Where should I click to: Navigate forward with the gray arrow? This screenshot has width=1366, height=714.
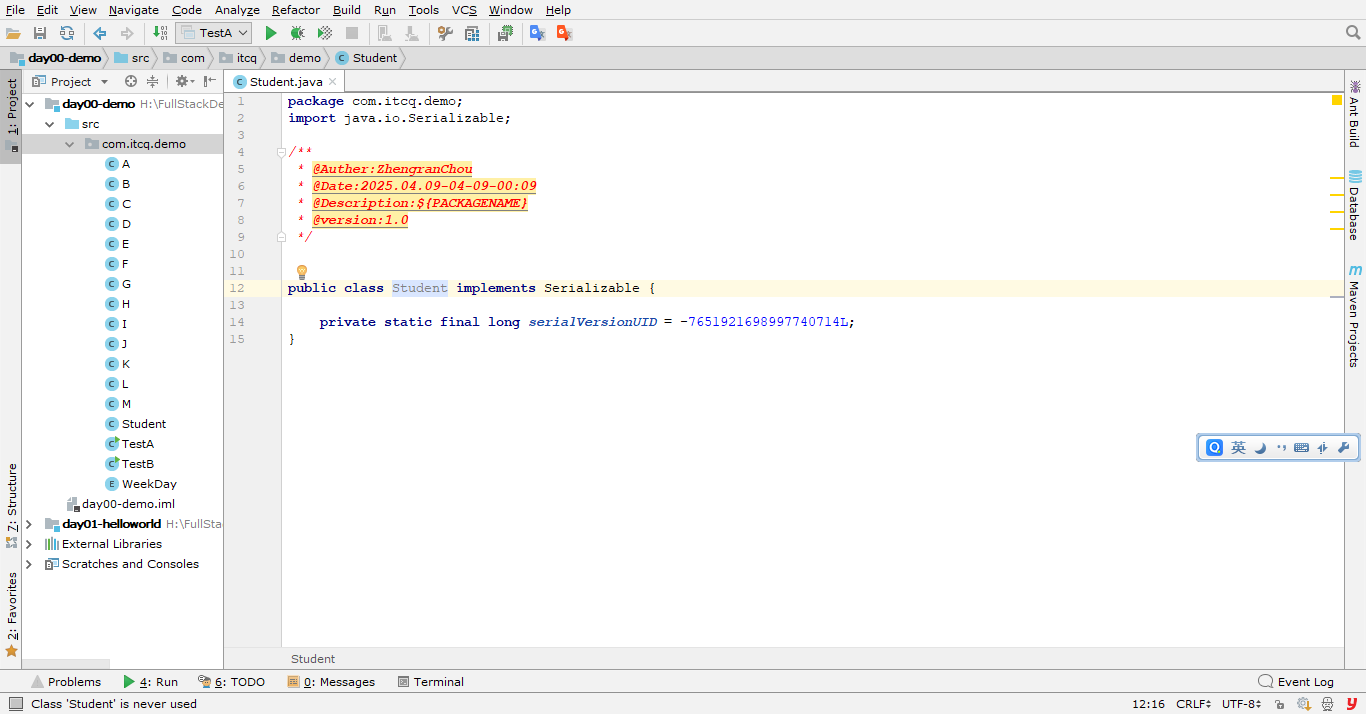coord(126,33)
